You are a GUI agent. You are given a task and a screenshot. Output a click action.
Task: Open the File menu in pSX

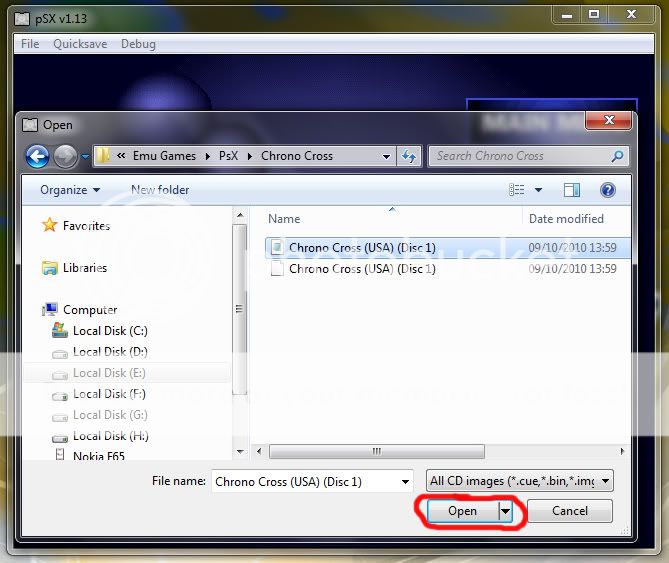tap(30, 44)
